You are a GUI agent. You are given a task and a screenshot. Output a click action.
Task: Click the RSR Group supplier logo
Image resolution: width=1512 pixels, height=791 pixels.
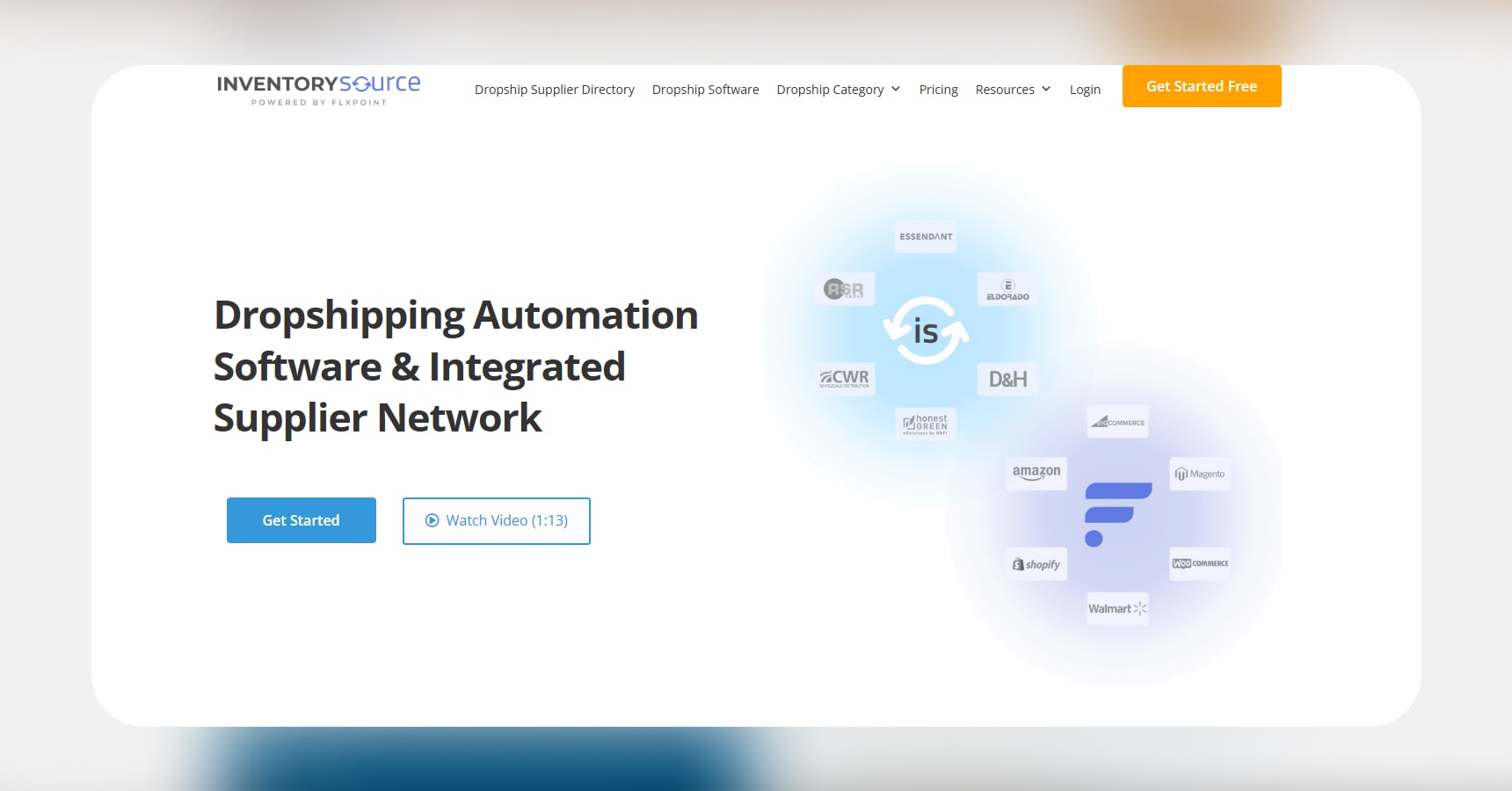[x=844, y=289]
